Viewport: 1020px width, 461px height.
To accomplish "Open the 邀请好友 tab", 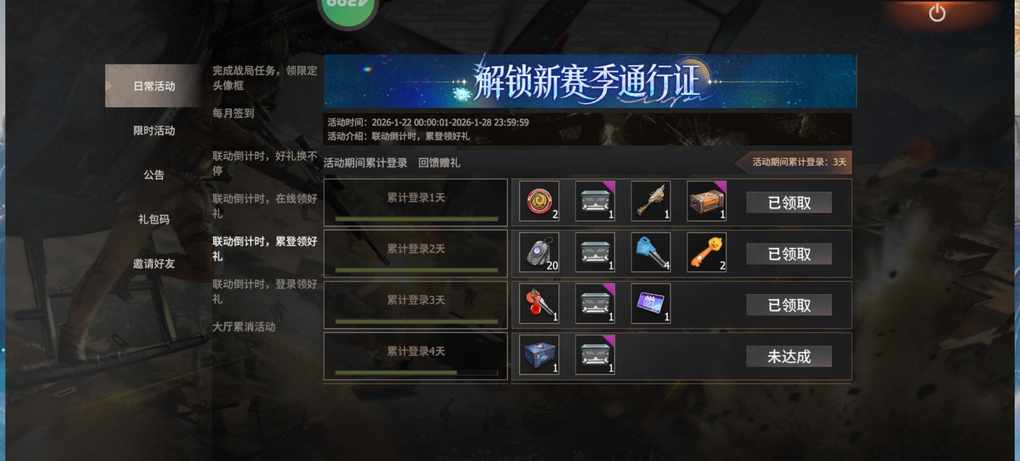I will pyautogui.click(x=154, y=264).
